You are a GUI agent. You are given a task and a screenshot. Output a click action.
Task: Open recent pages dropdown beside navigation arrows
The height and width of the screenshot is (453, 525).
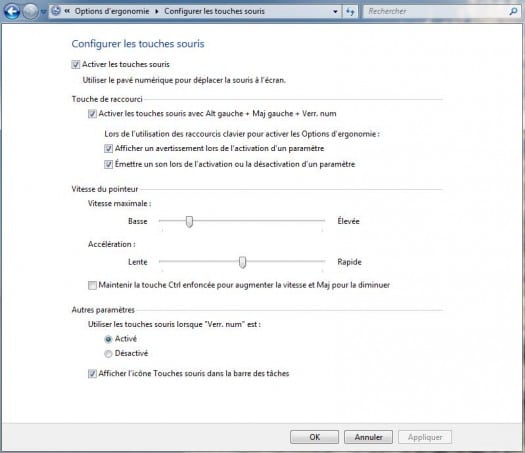[x=44, y=12]
